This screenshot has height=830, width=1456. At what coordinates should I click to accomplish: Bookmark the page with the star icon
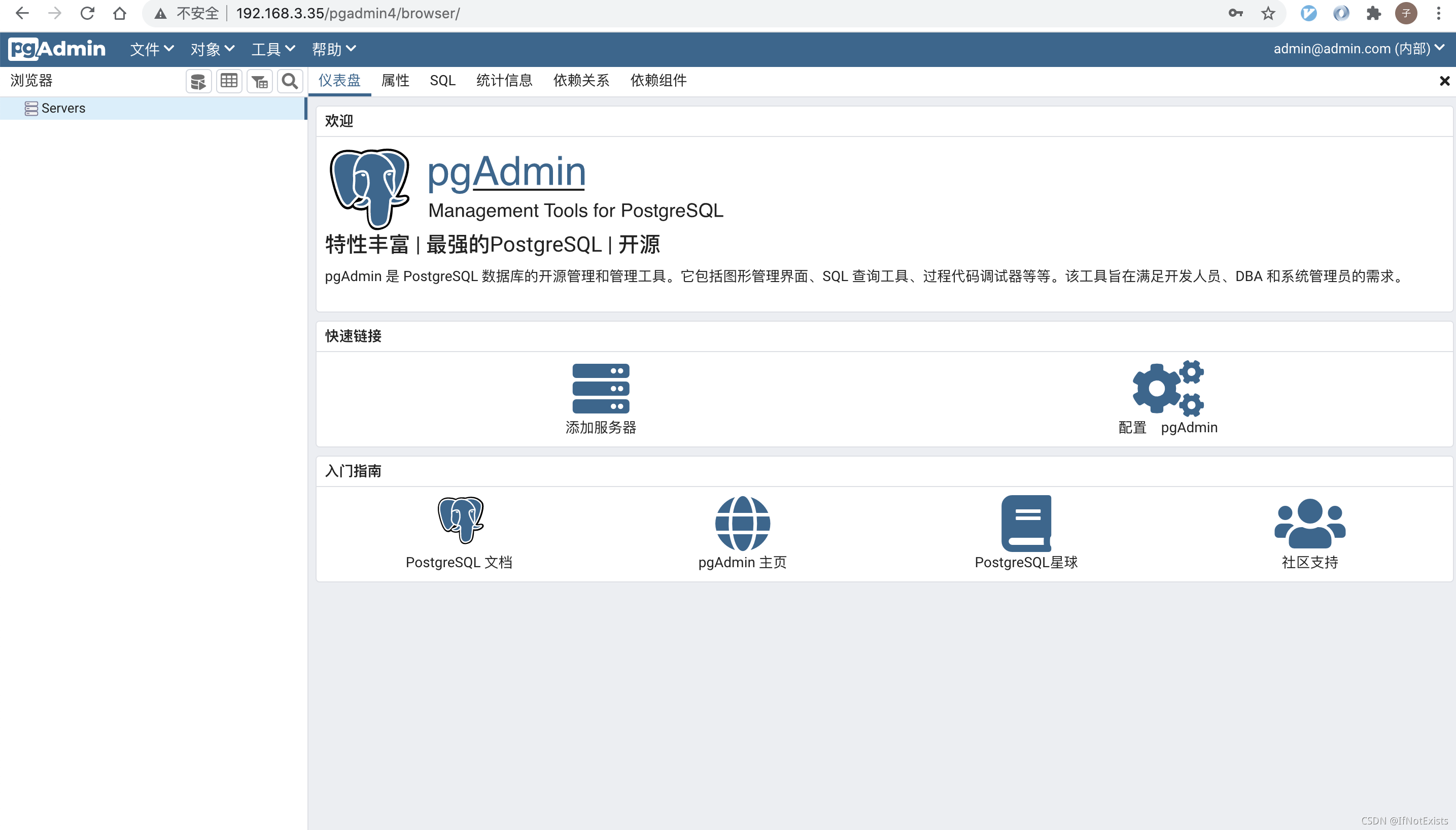coord(1267,13)
